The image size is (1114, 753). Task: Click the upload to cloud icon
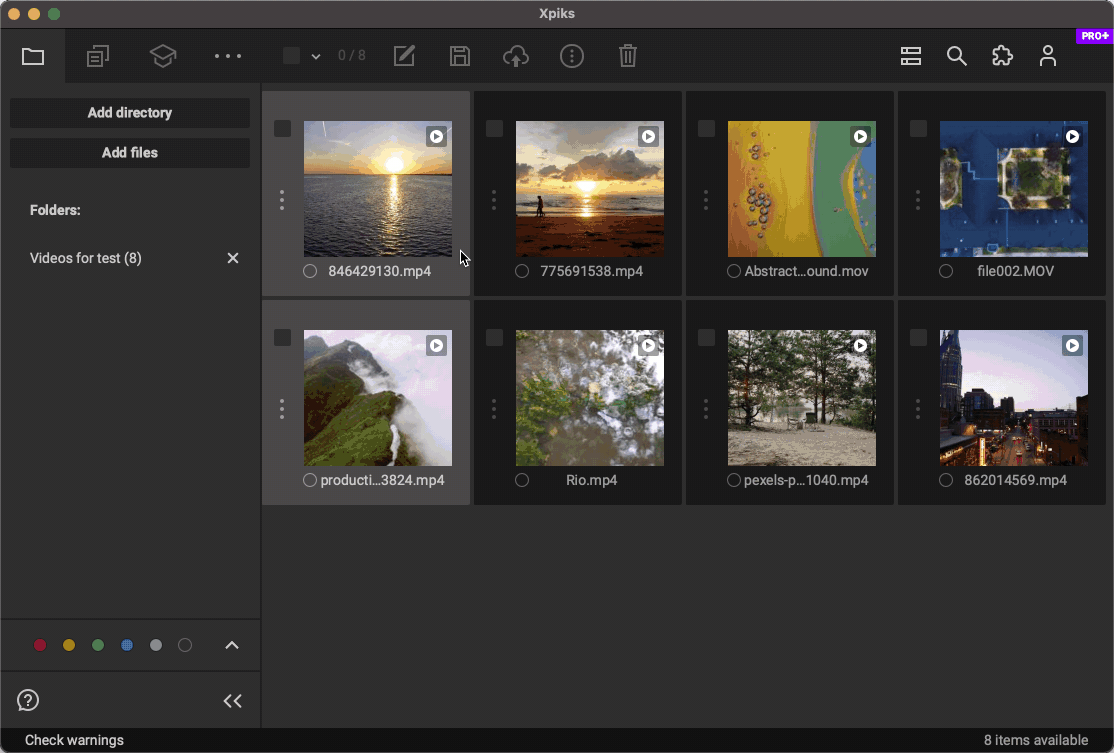[515, 56]
